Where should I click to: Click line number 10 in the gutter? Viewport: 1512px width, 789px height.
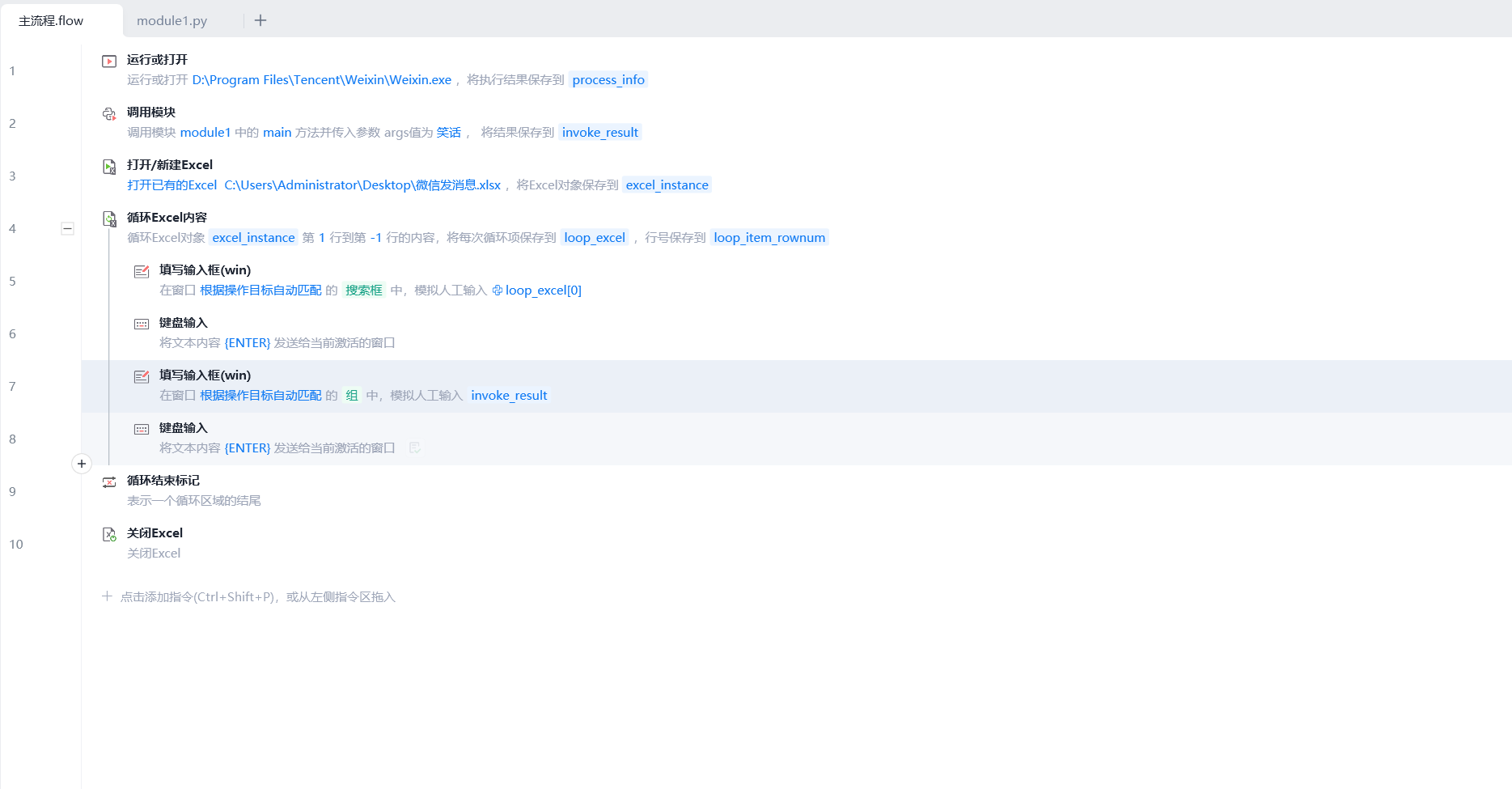(16, 545)
